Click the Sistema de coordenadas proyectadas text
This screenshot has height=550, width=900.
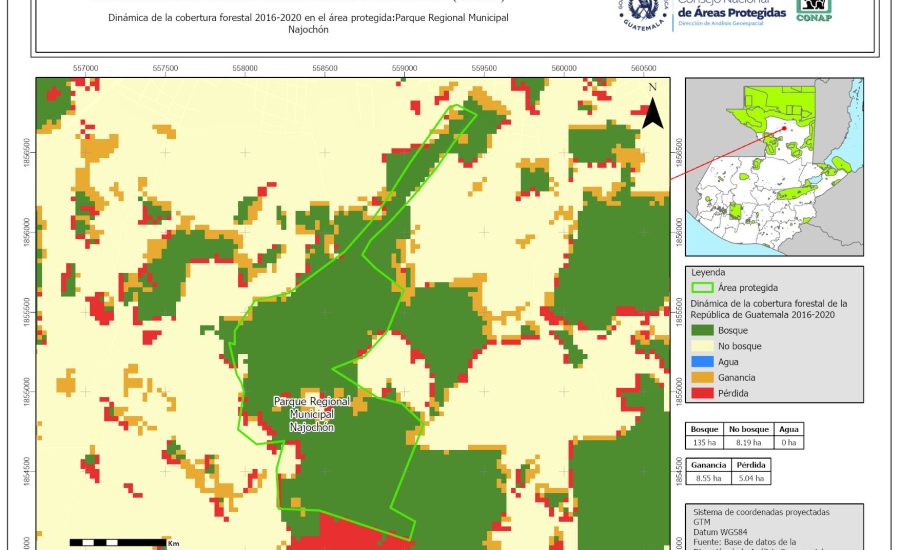(760, 512)
